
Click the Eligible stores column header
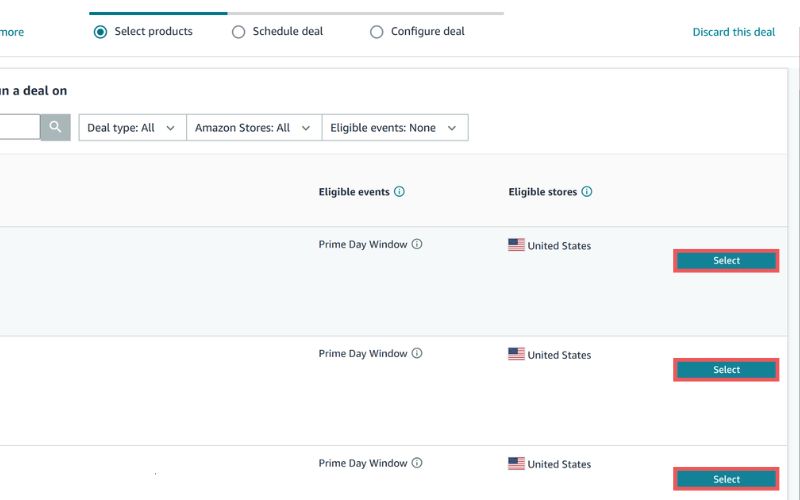click(542, 192)
